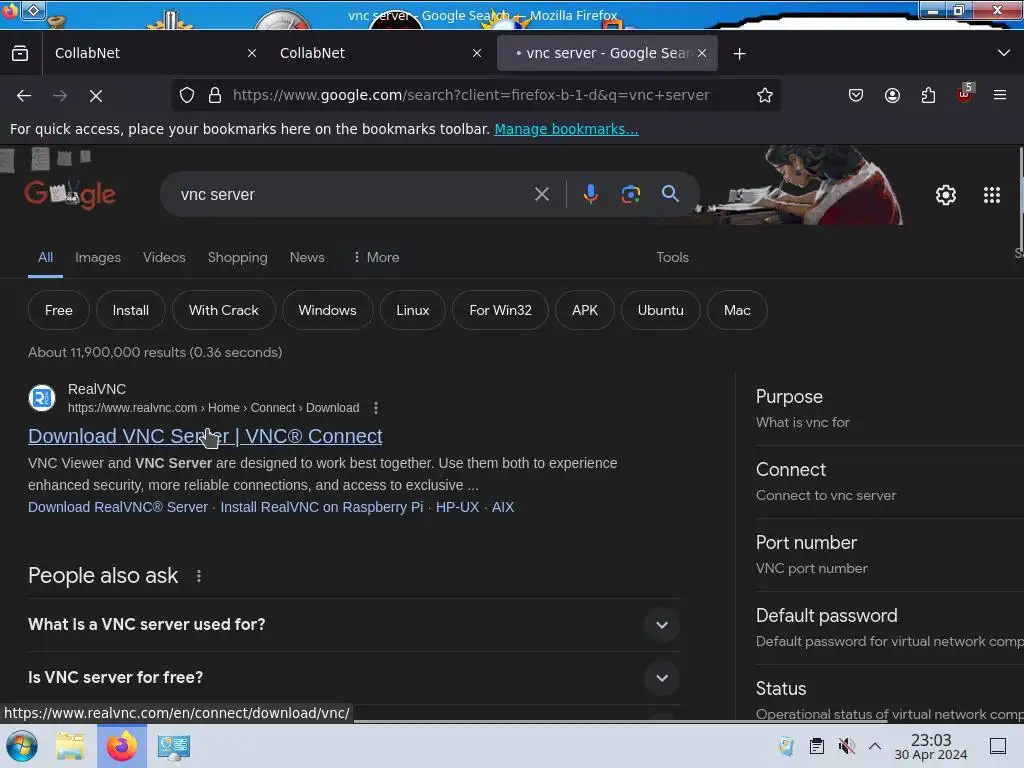
Task: Switch to Shopping results
Action: [x=238, y=257]
